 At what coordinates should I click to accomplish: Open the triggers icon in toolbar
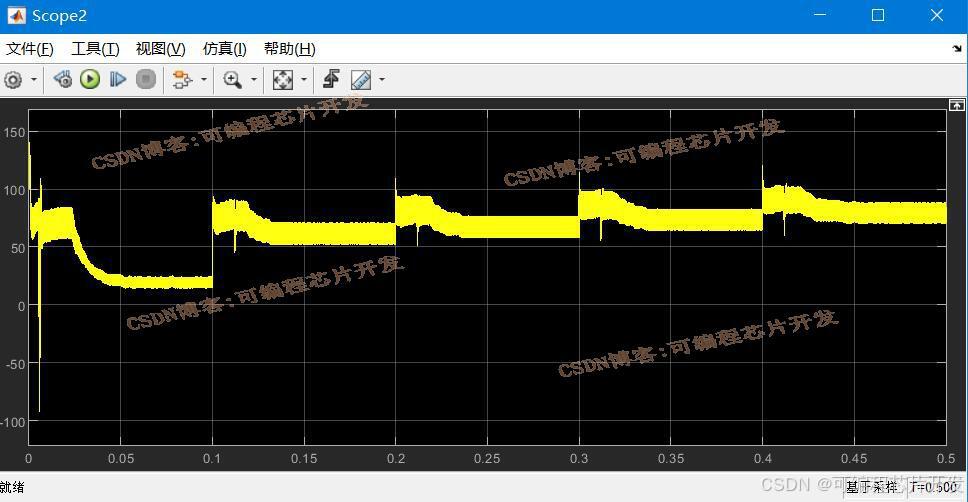pos(332,79)
